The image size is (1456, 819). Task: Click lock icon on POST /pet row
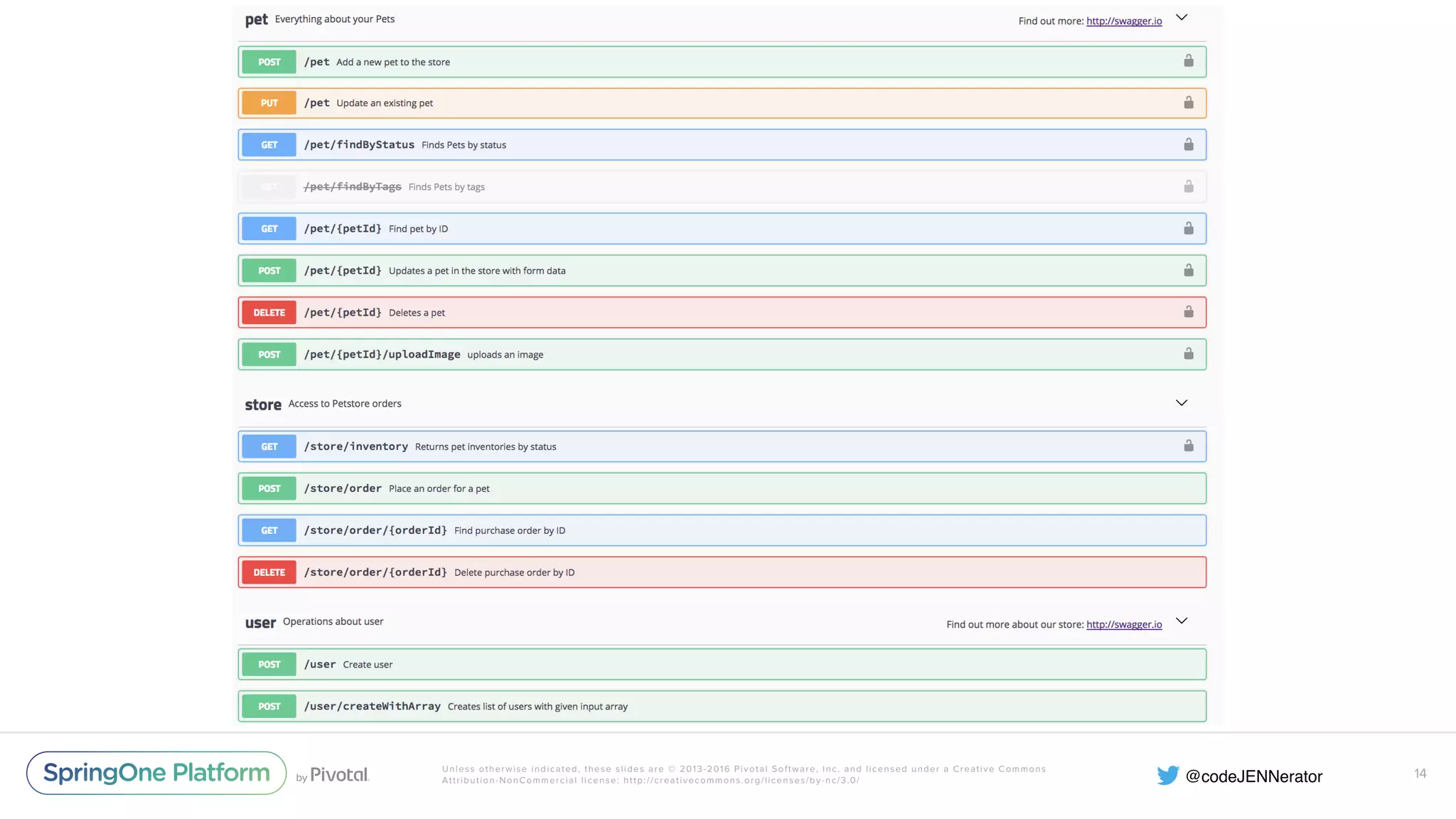[1188, 61]
